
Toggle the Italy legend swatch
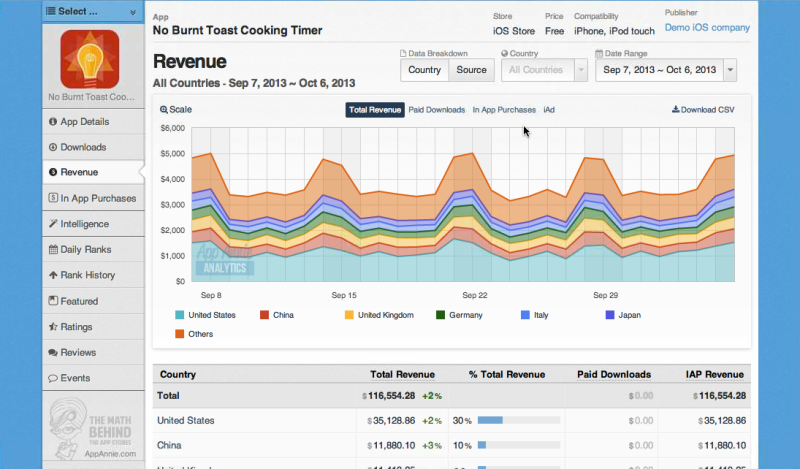click(525, 315)
